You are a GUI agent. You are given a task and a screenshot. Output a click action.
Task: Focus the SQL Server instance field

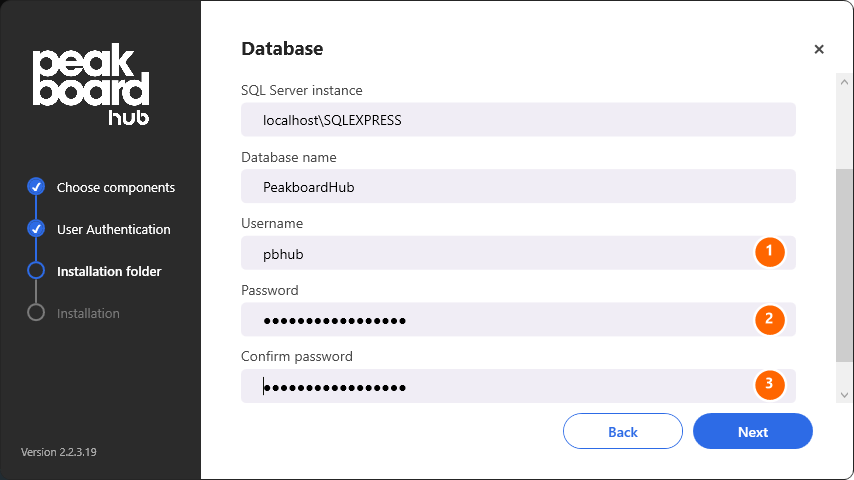[518, 119]
